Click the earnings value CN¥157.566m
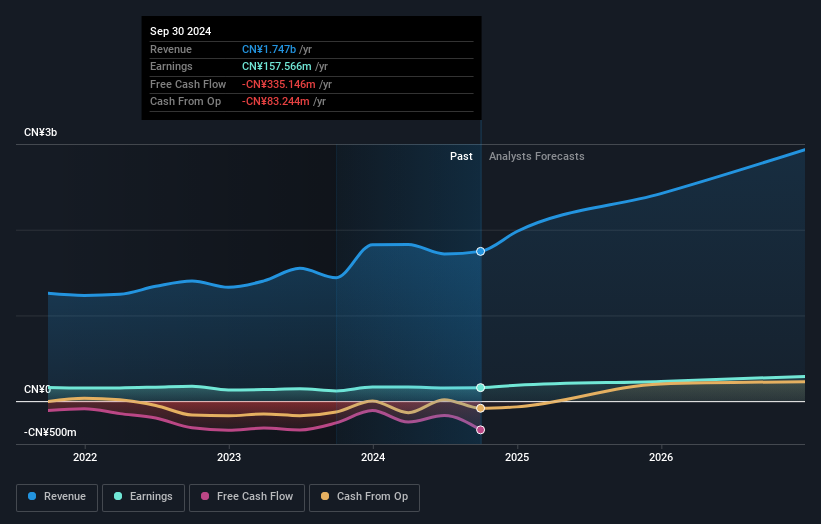This screenshot has width=821, height=524. coord(276,66)
